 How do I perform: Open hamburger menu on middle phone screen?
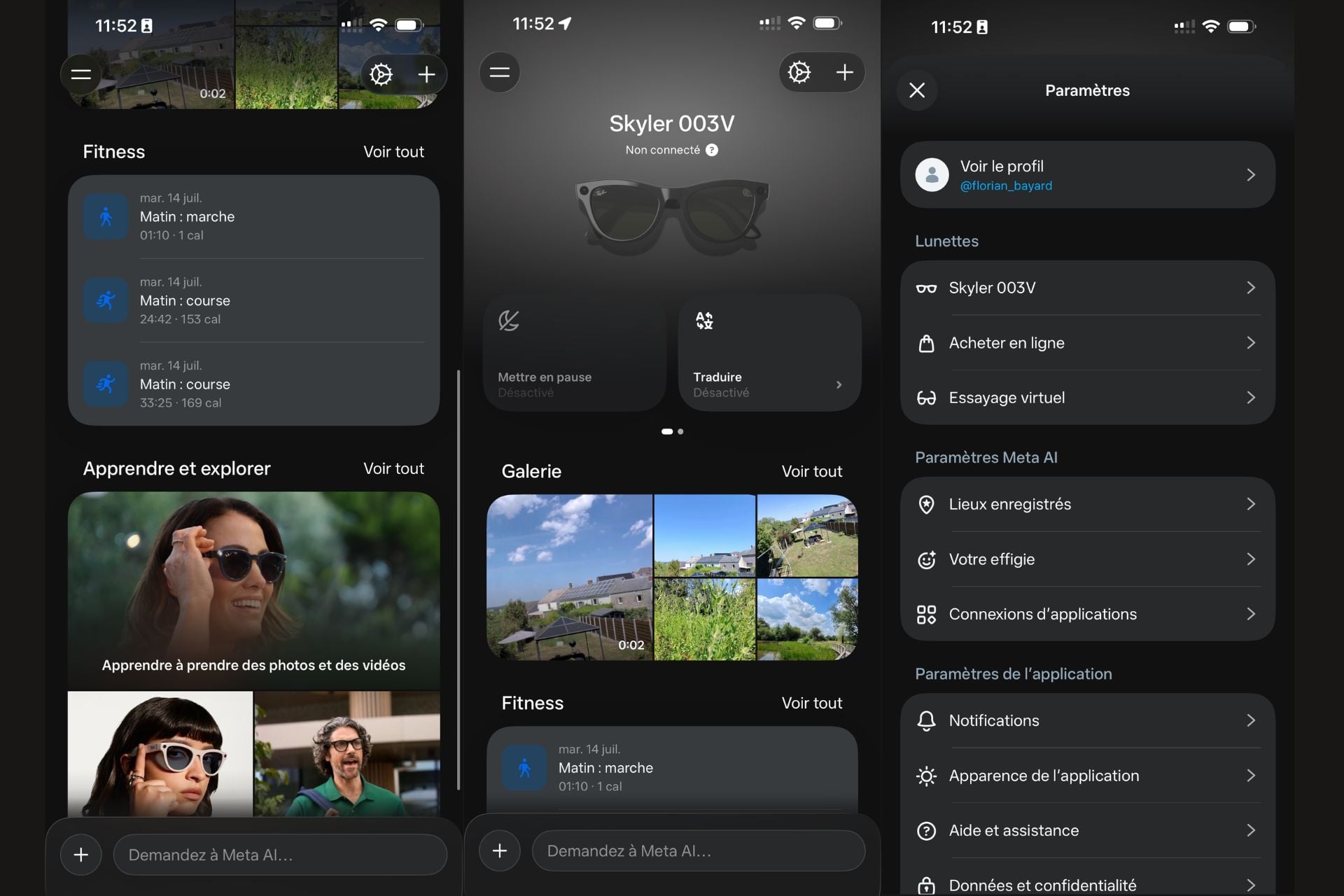(499, 72)
